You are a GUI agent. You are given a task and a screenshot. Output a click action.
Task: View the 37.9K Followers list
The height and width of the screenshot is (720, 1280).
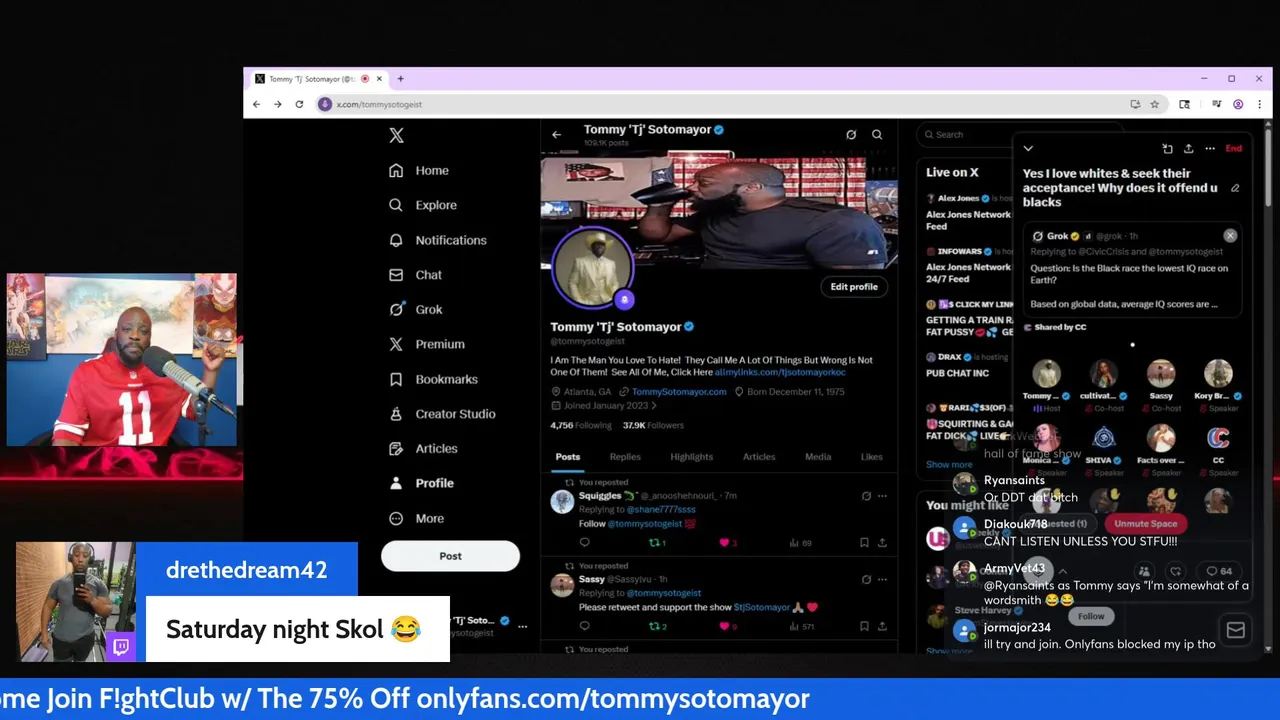pos(653,425)
